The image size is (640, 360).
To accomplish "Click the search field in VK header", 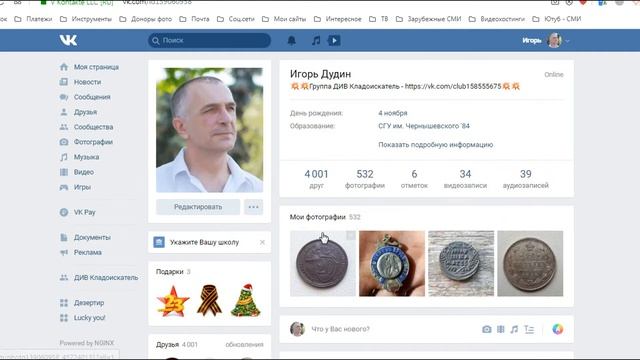I will pyautogui.click(x=209, y=40).
